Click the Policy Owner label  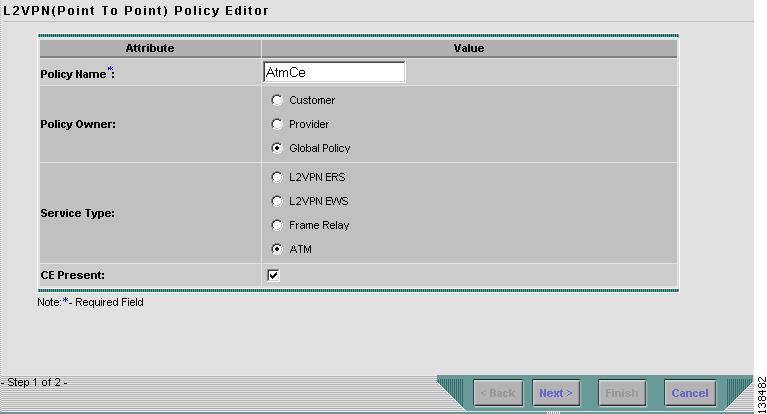[78, 124]
